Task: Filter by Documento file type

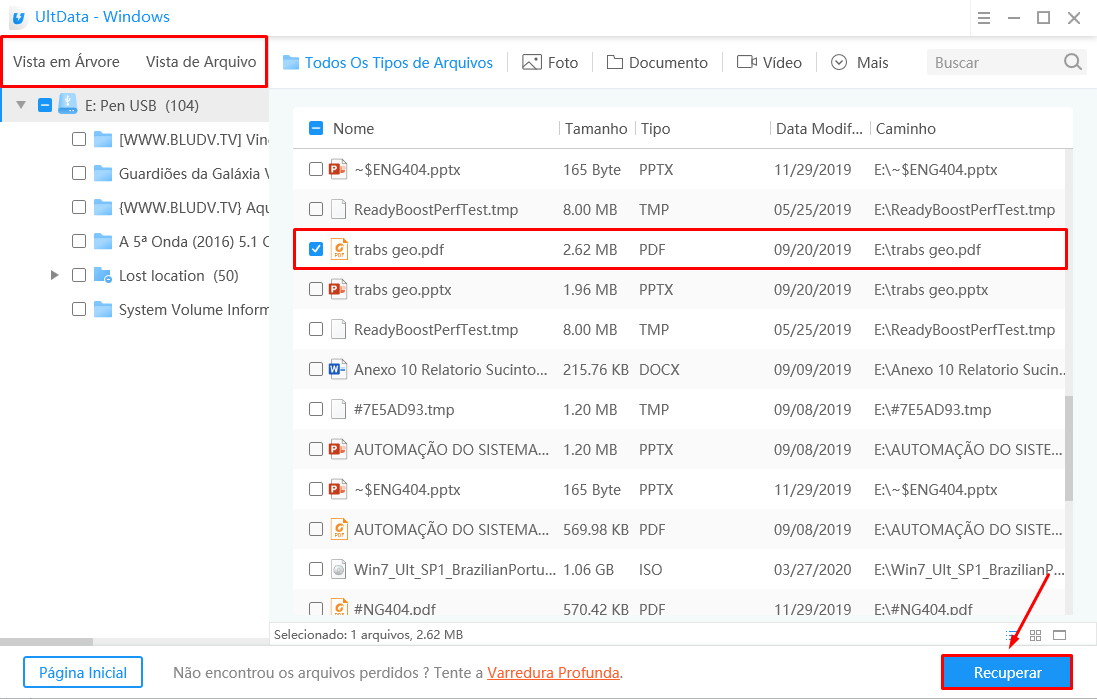Action: pyautogui.click(x=656, y=62)
